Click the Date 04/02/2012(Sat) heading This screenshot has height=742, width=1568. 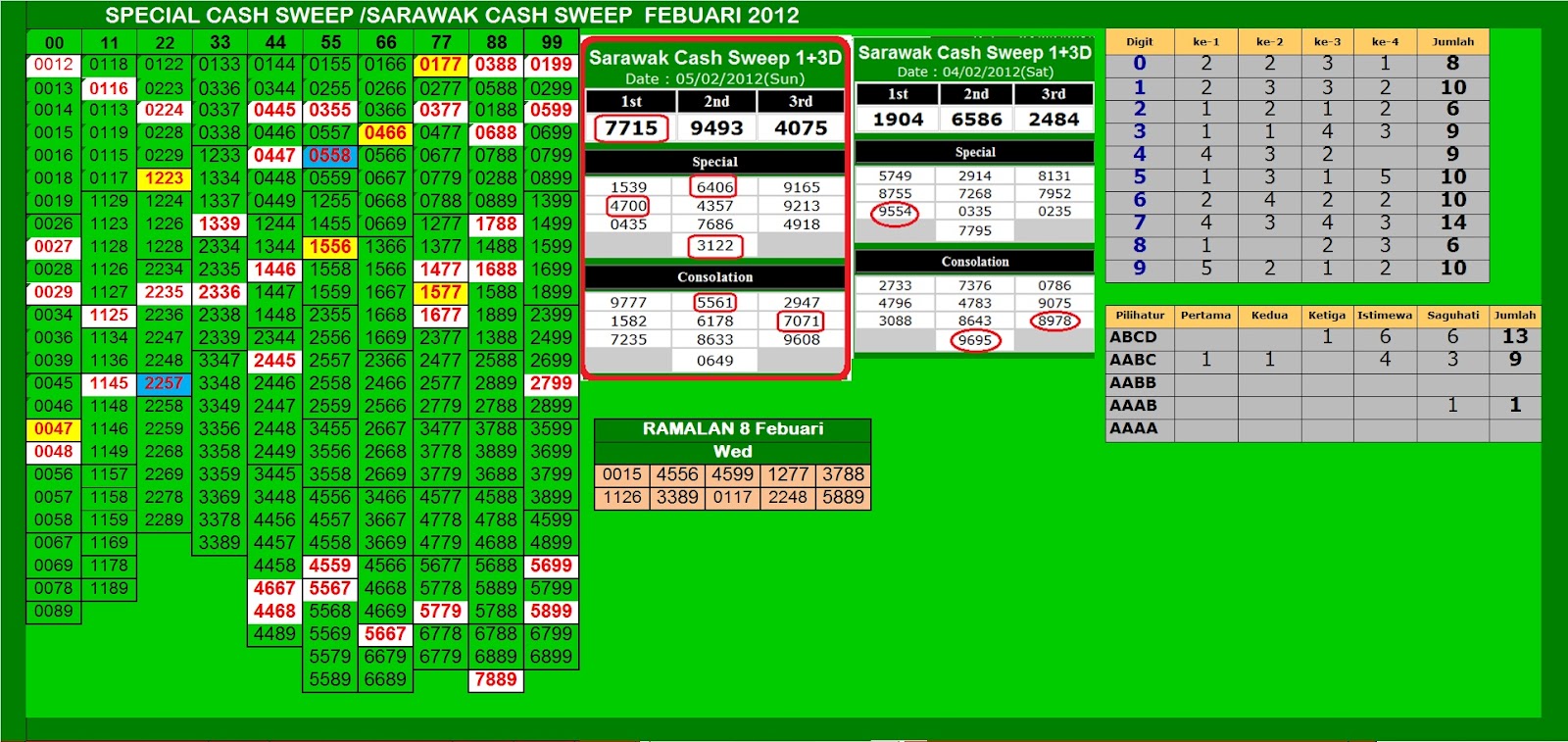[x=975, y=72]
